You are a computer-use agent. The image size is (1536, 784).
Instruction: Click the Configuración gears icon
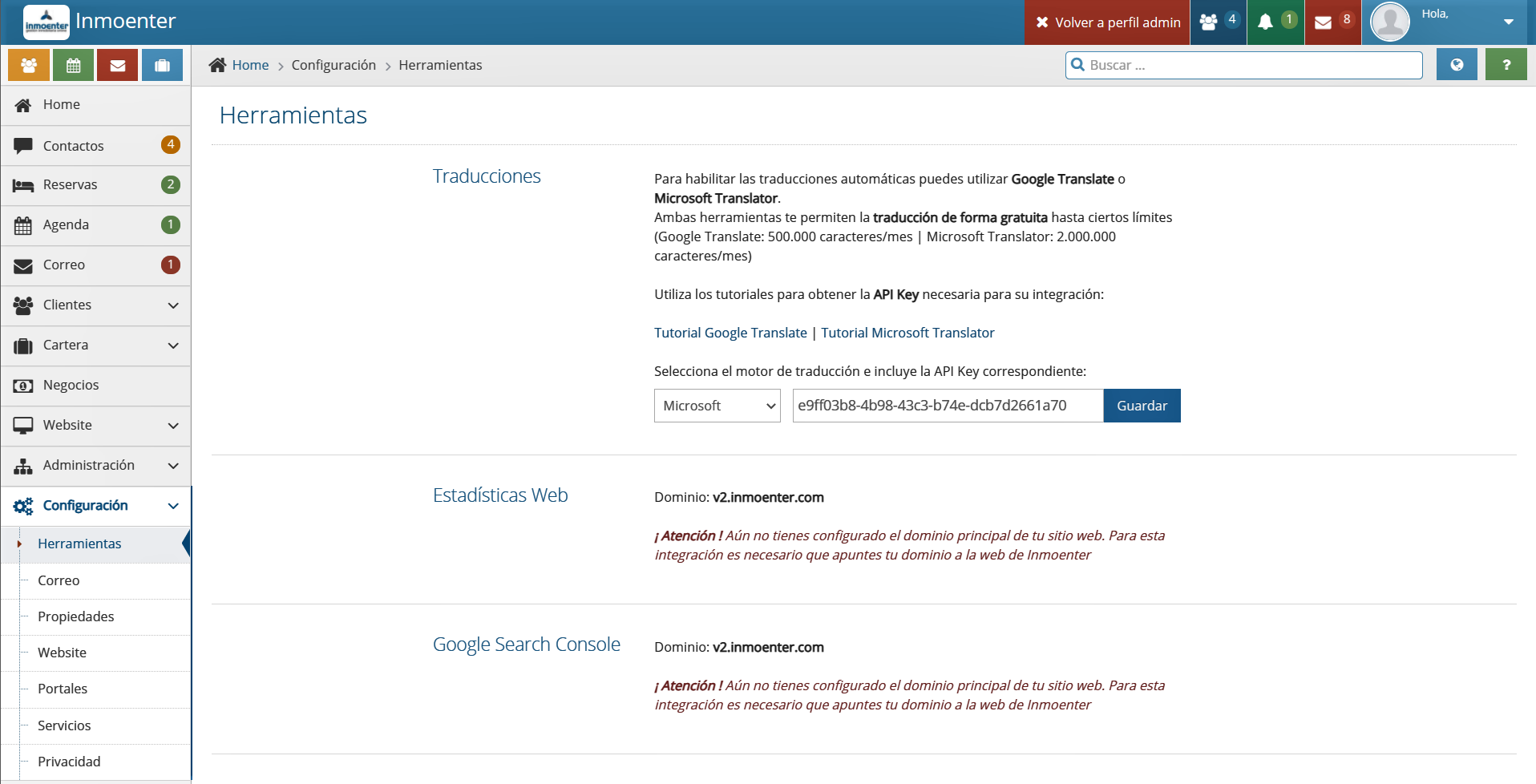(x=23, y=506)
